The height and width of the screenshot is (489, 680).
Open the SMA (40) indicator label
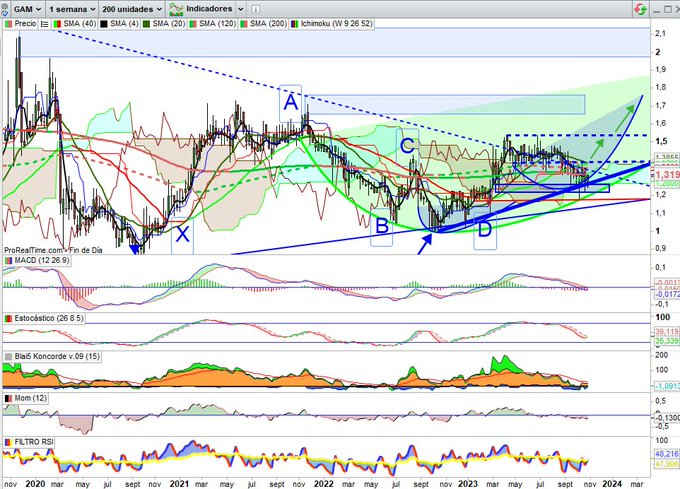79,23
